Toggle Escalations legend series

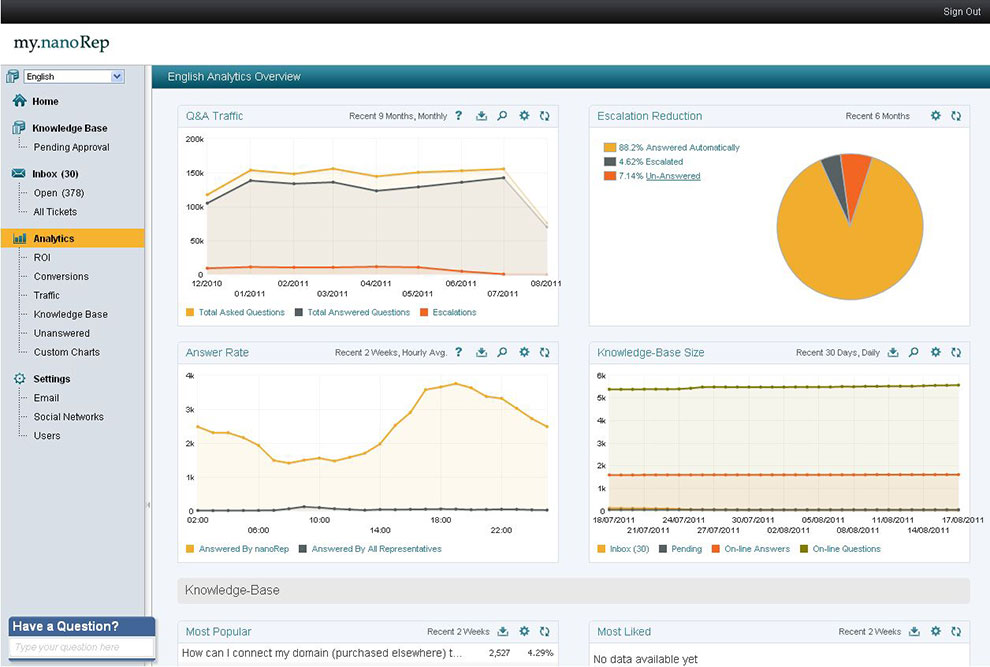click(448, 312)
